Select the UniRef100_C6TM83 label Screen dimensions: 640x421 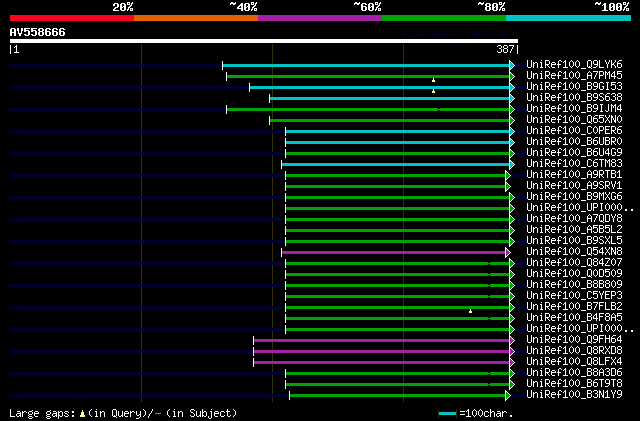coord(574,164)
